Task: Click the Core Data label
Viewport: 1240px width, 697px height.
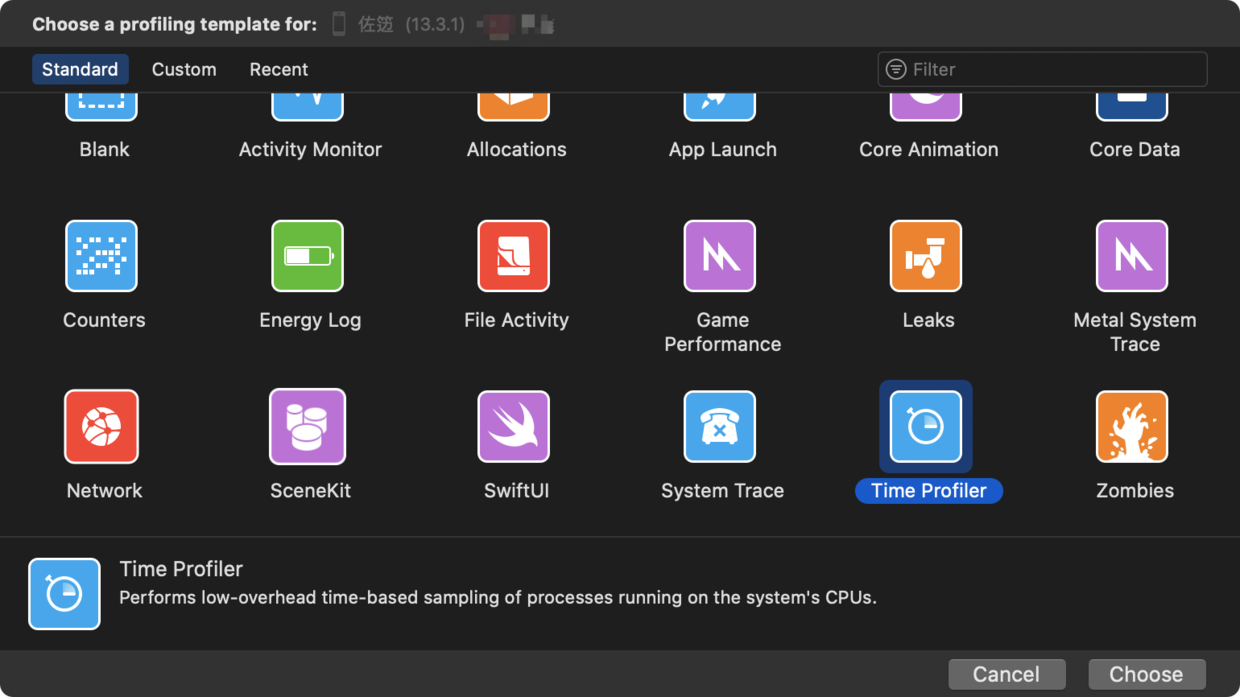Action: (1134, 149)
